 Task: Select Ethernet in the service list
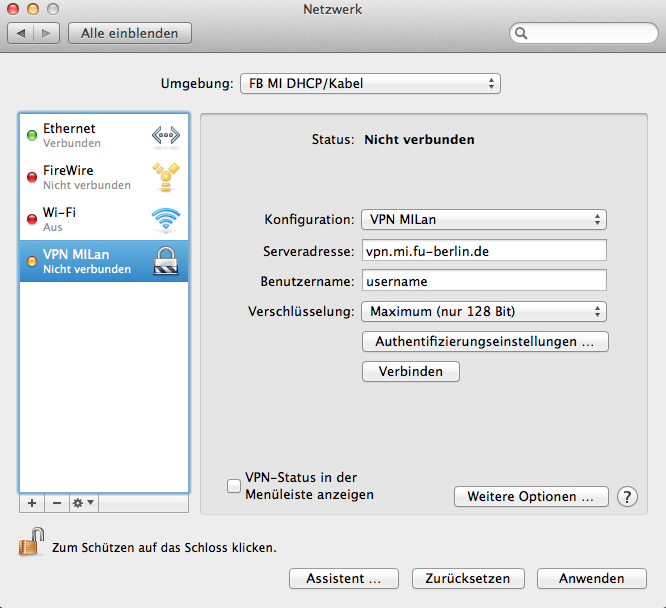[90, 136]
